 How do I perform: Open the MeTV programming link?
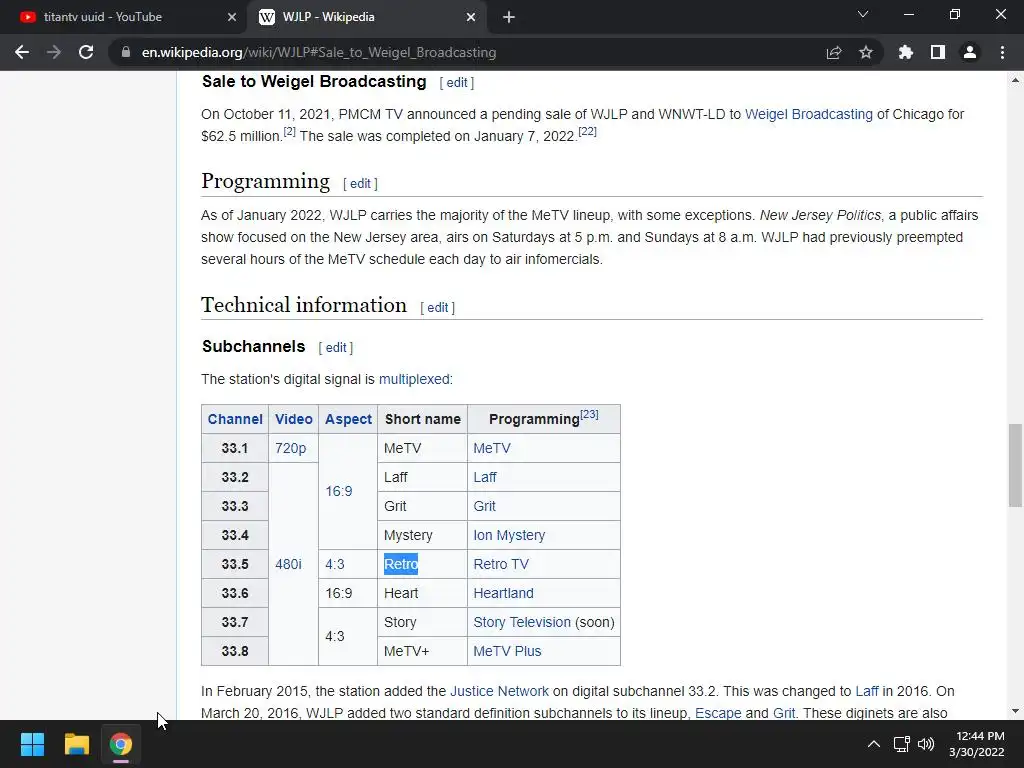[492, 449]
